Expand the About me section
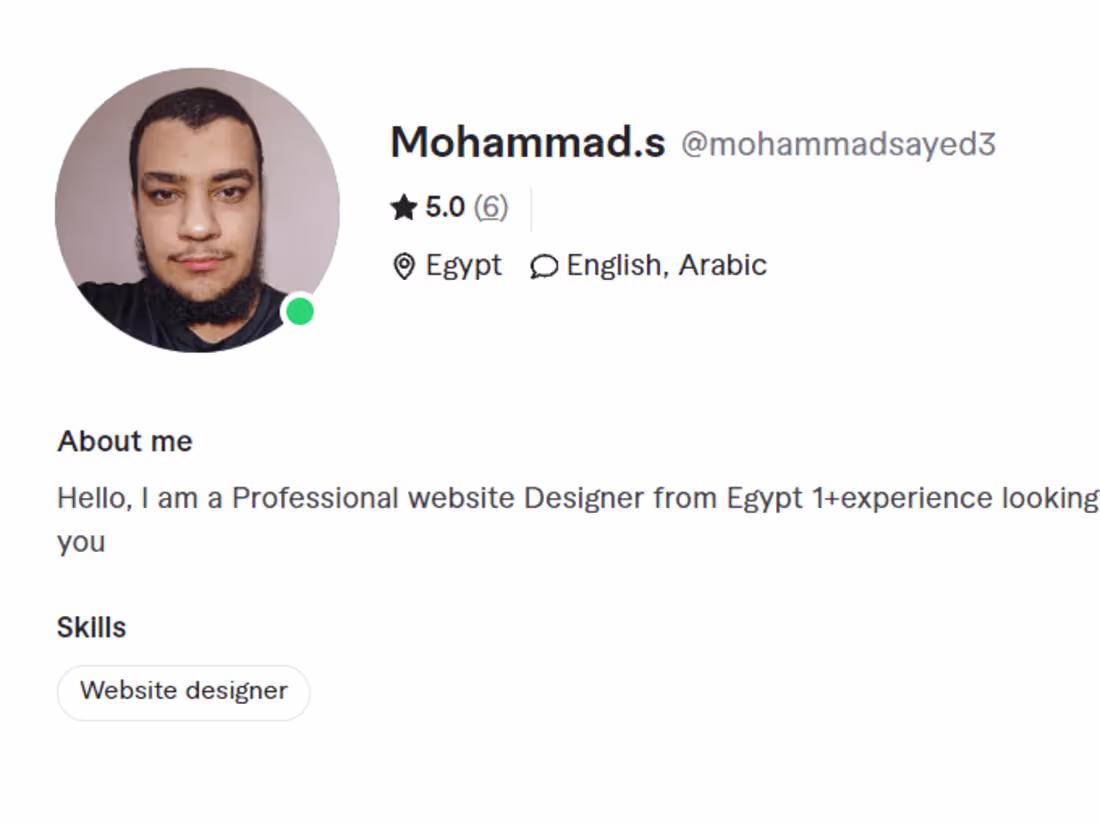Viewport: 1100px width, 825px height. tap(124, 441)
